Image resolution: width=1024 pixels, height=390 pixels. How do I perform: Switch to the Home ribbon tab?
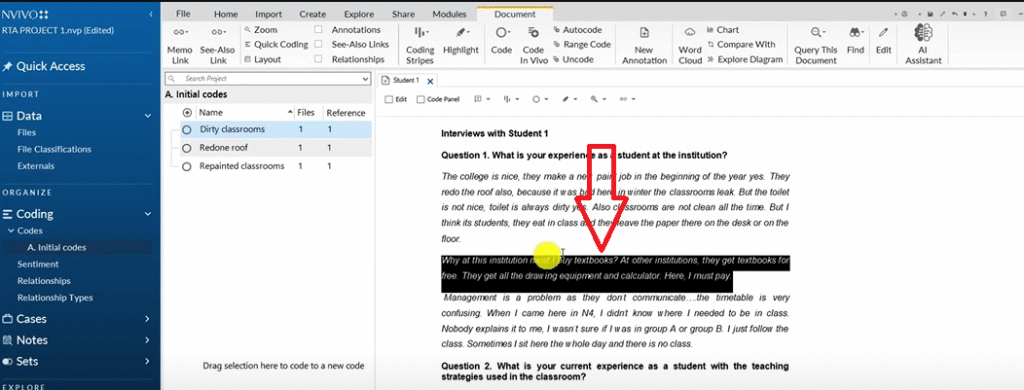(226, 14)
